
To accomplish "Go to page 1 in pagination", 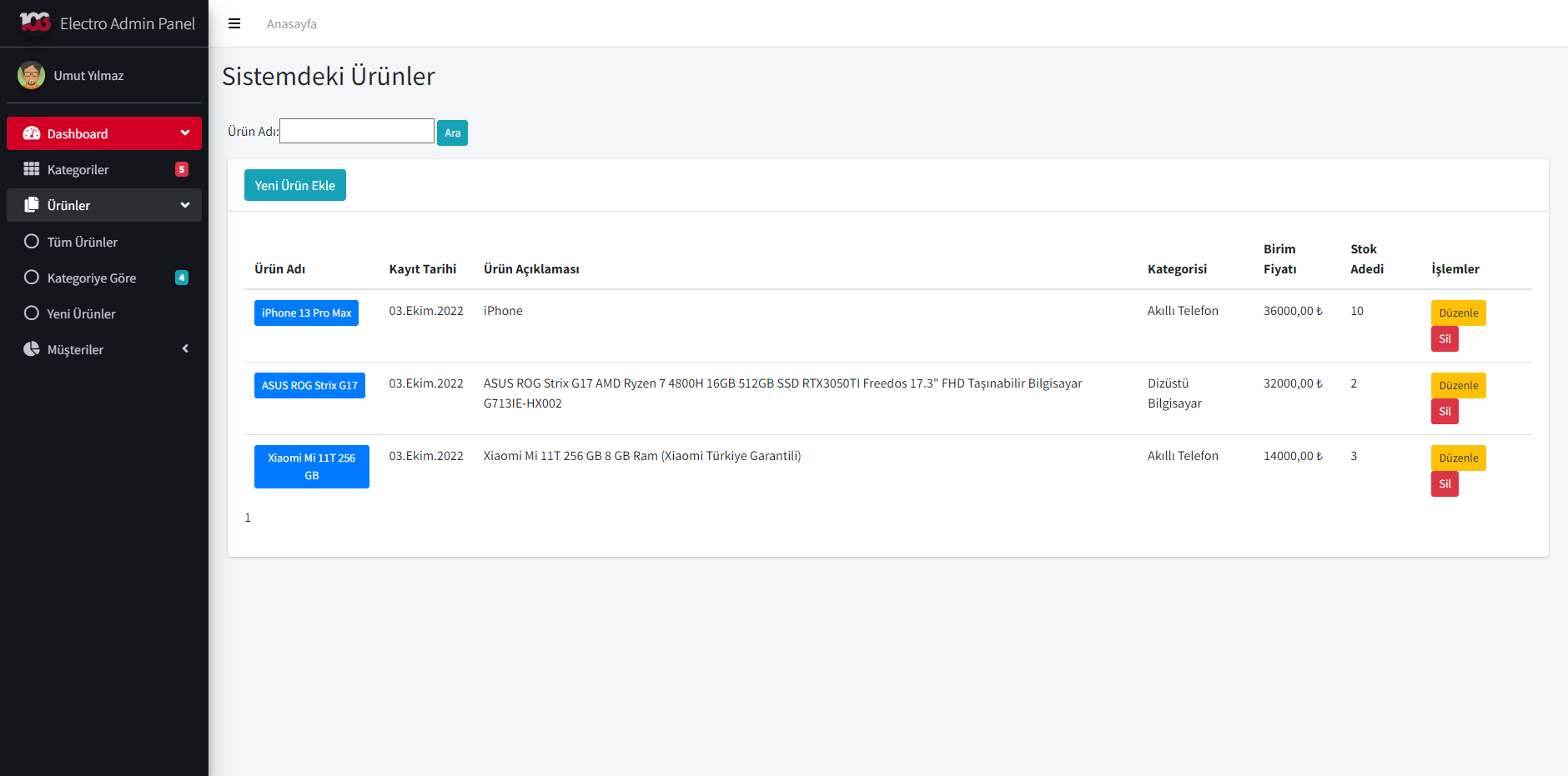I will (x=248, y=518).
